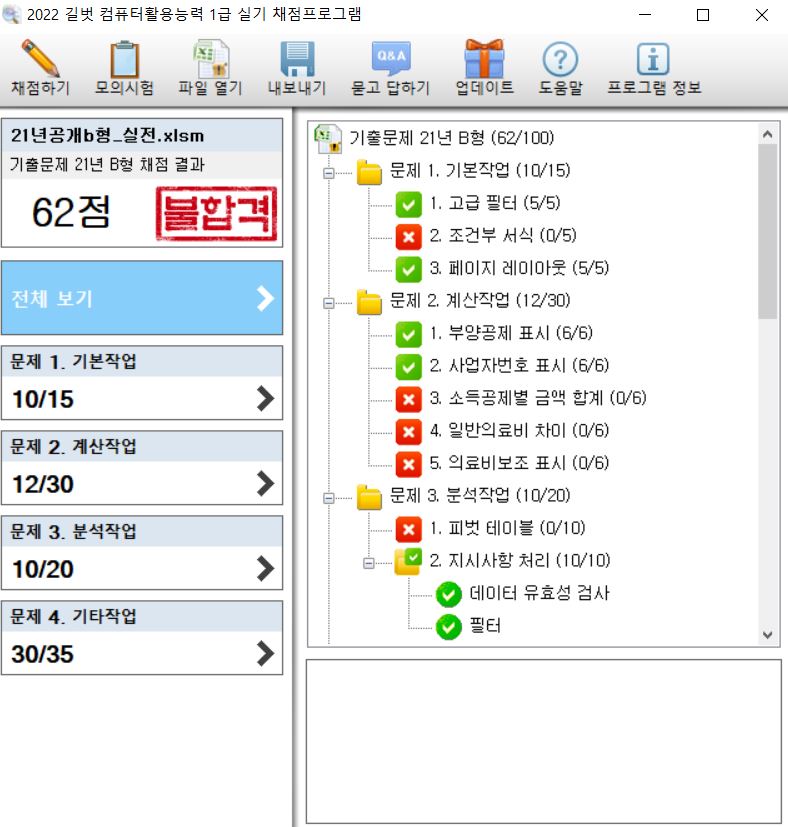Viewport: 788px width, 827px height.
Task: Click the 파일 열기 Excel file icon
Action: coord(211,60)
